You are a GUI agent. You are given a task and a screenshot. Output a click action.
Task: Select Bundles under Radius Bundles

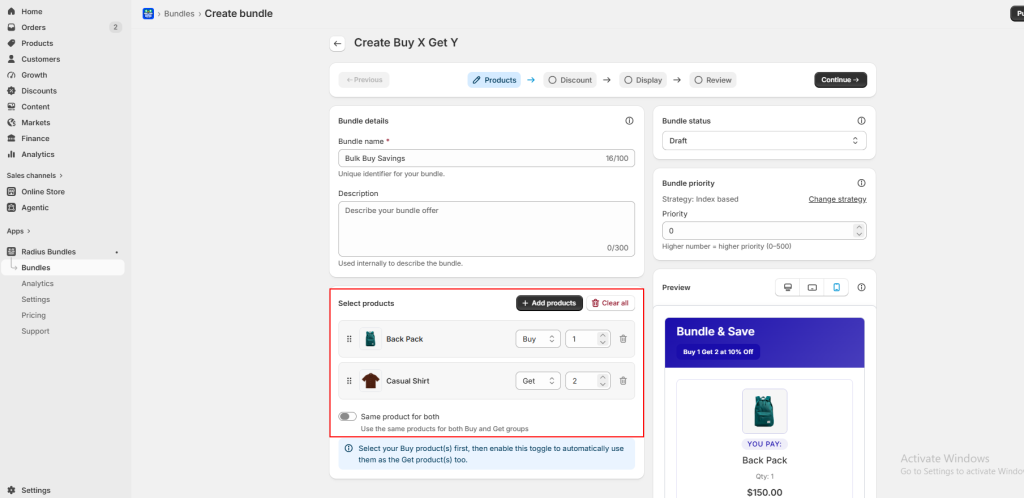35,268
